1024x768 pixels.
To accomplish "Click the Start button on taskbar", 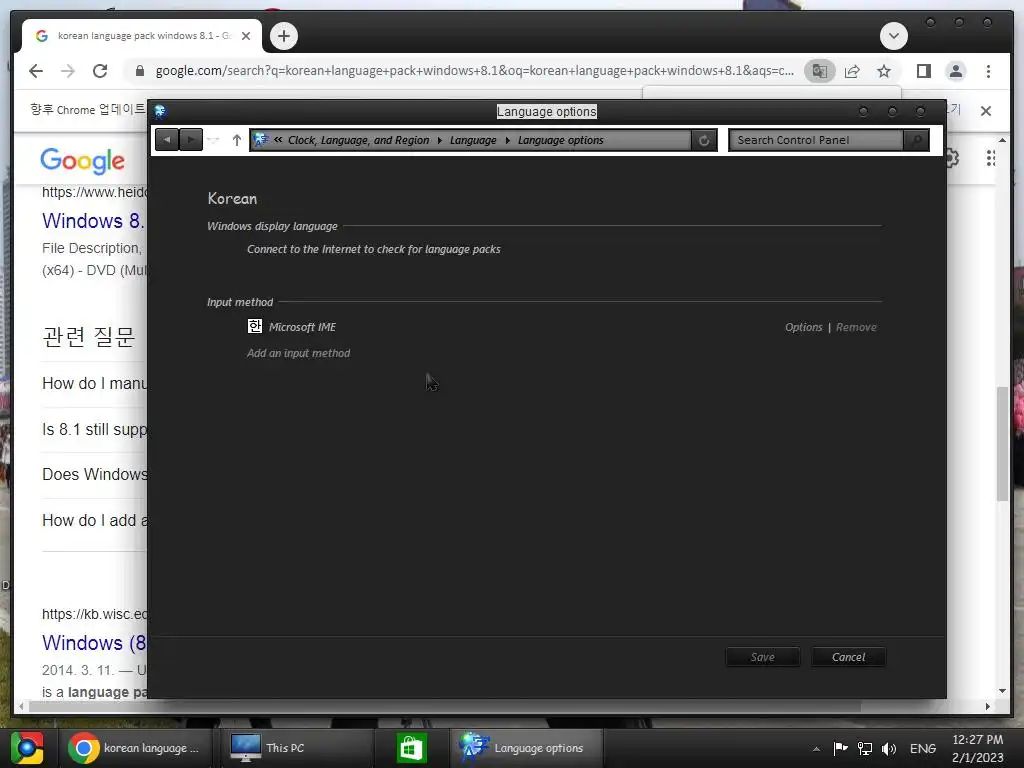I will pos(27,748).
